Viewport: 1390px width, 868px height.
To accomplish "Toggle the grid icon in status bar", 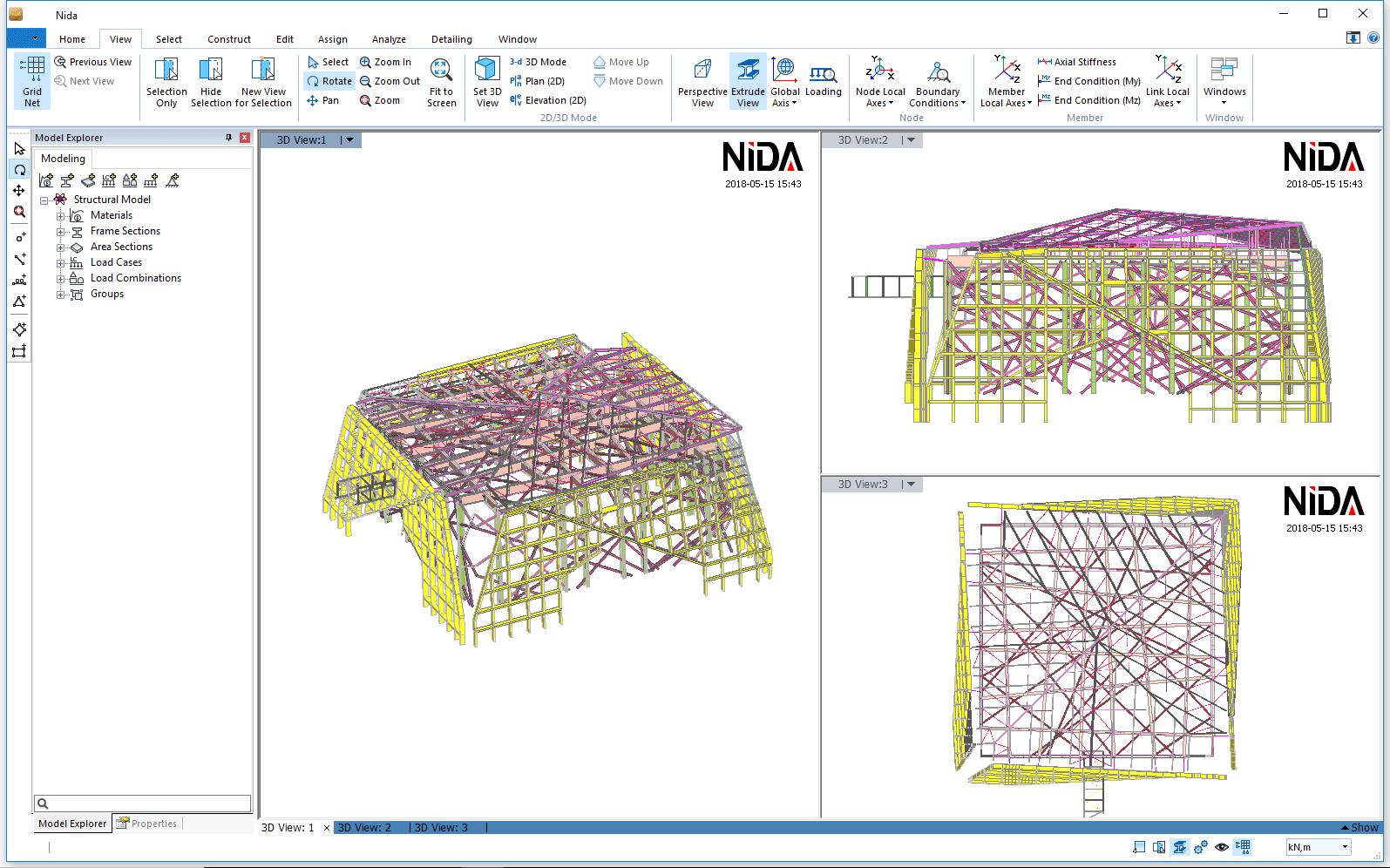I will [1243, 847].
